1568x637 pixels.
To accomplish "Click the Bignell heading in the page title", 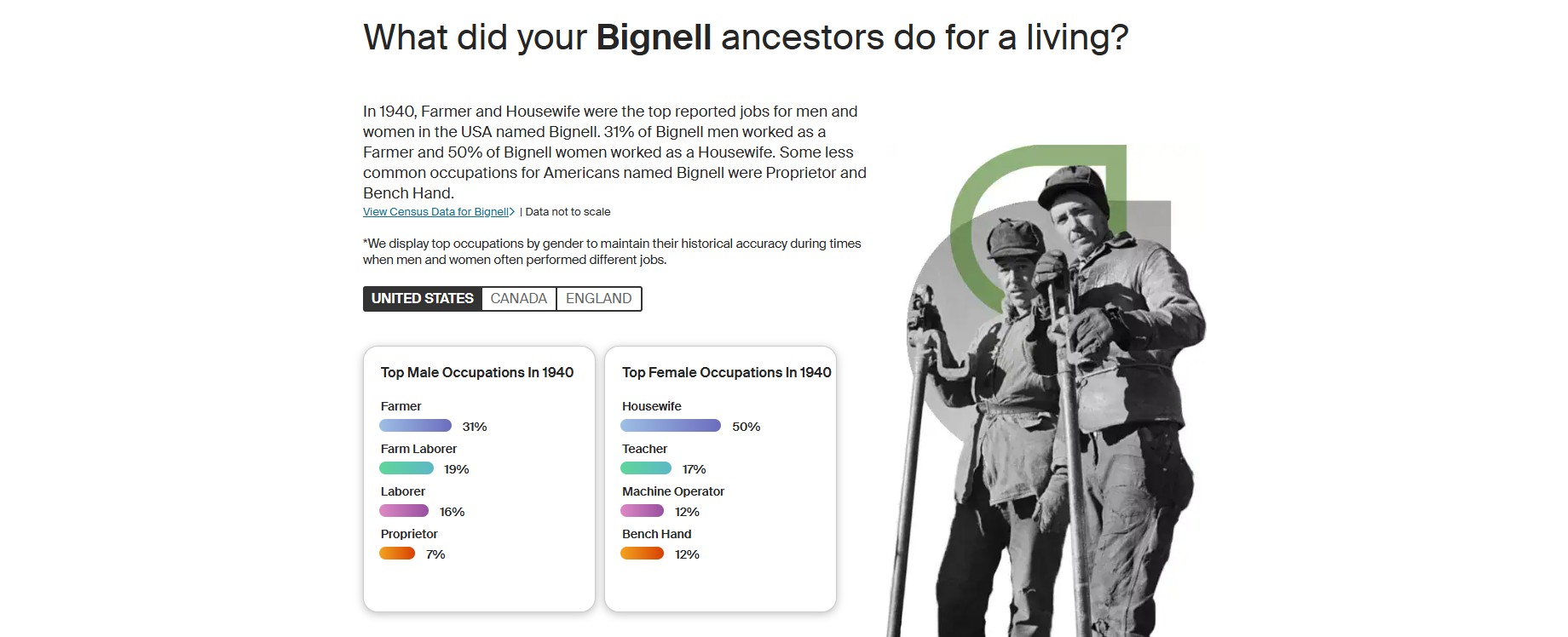I will click(x=653, y=37).
